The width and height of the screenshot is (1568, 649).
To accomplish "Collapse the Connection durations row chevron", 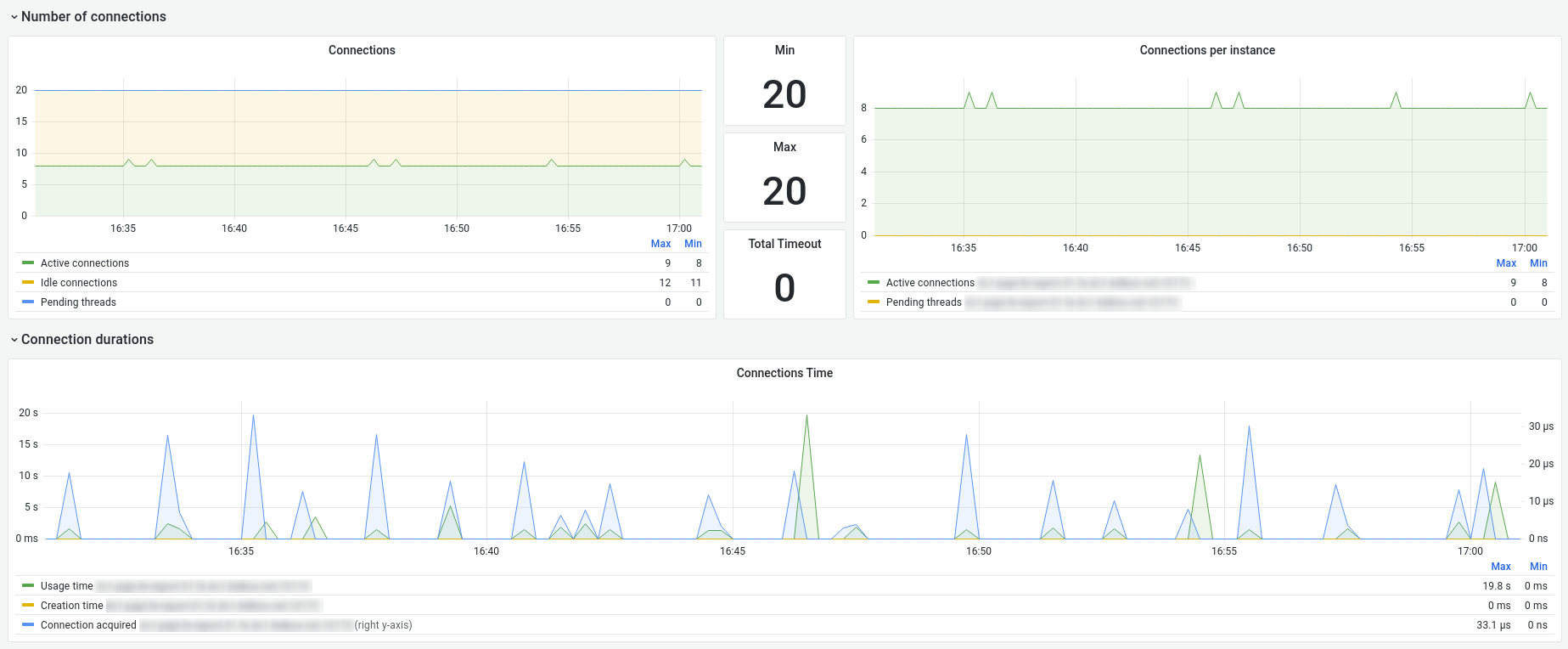I will tap(14, 340).
